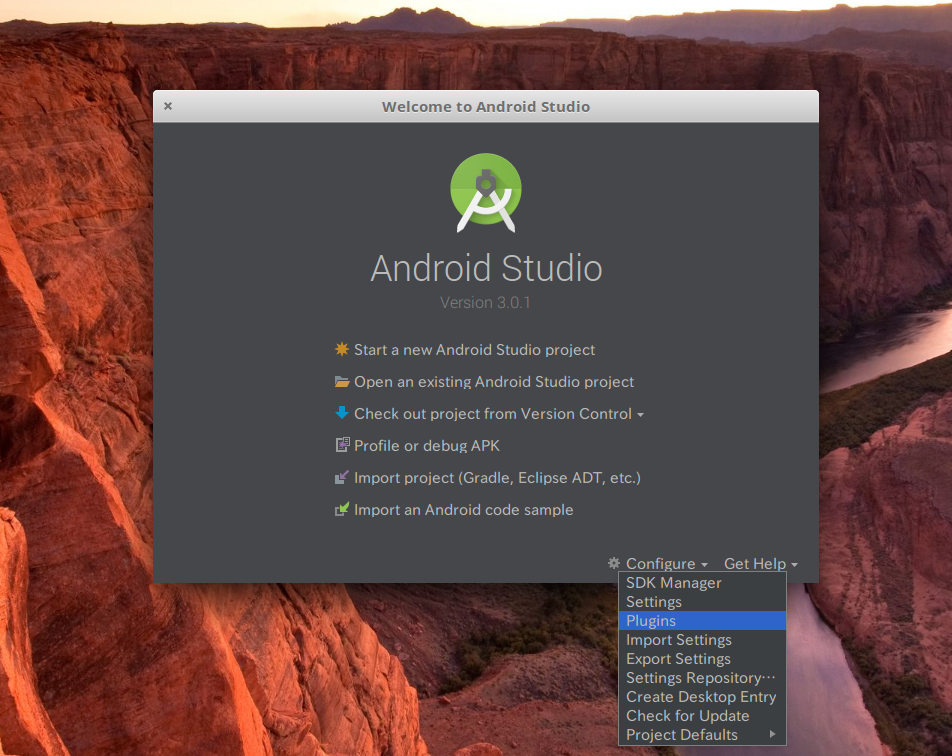
Task: Select the highlighted Plugins menu entry
Action: [x=702, y=621]
